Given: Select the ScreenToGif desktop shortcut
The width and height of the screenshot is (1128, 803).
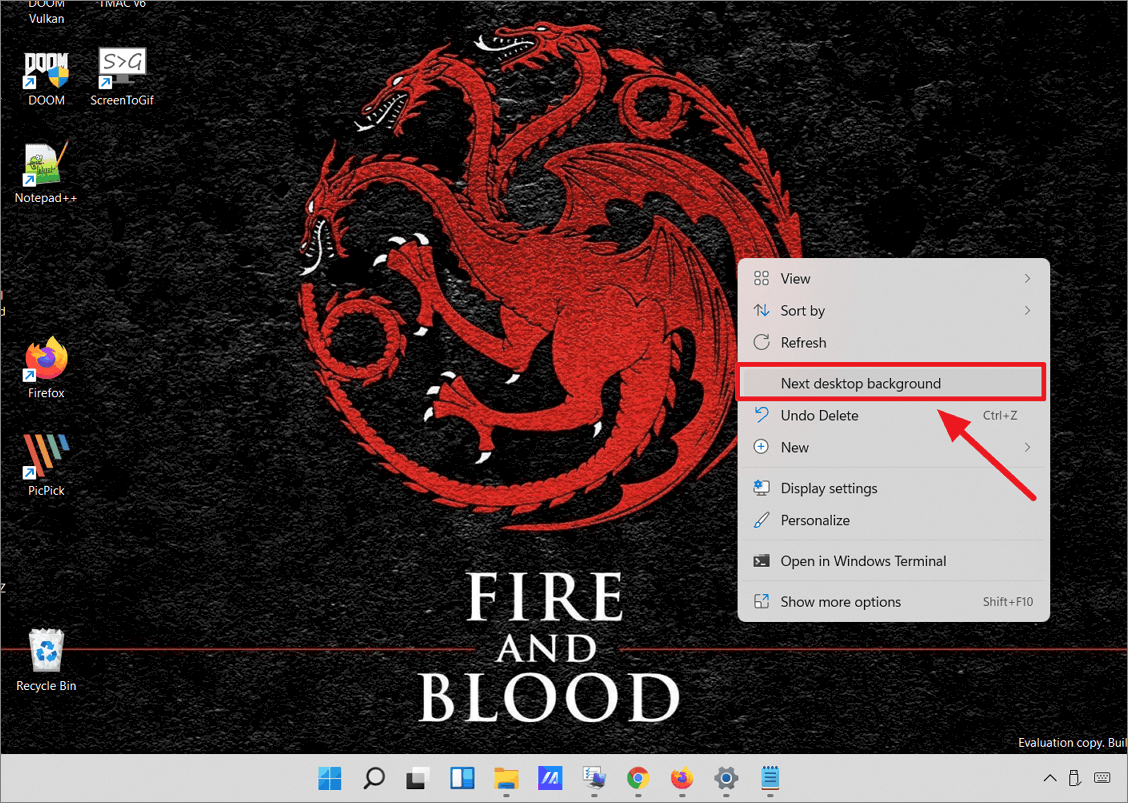Looking at the screenshot, I should coord(122,78).
